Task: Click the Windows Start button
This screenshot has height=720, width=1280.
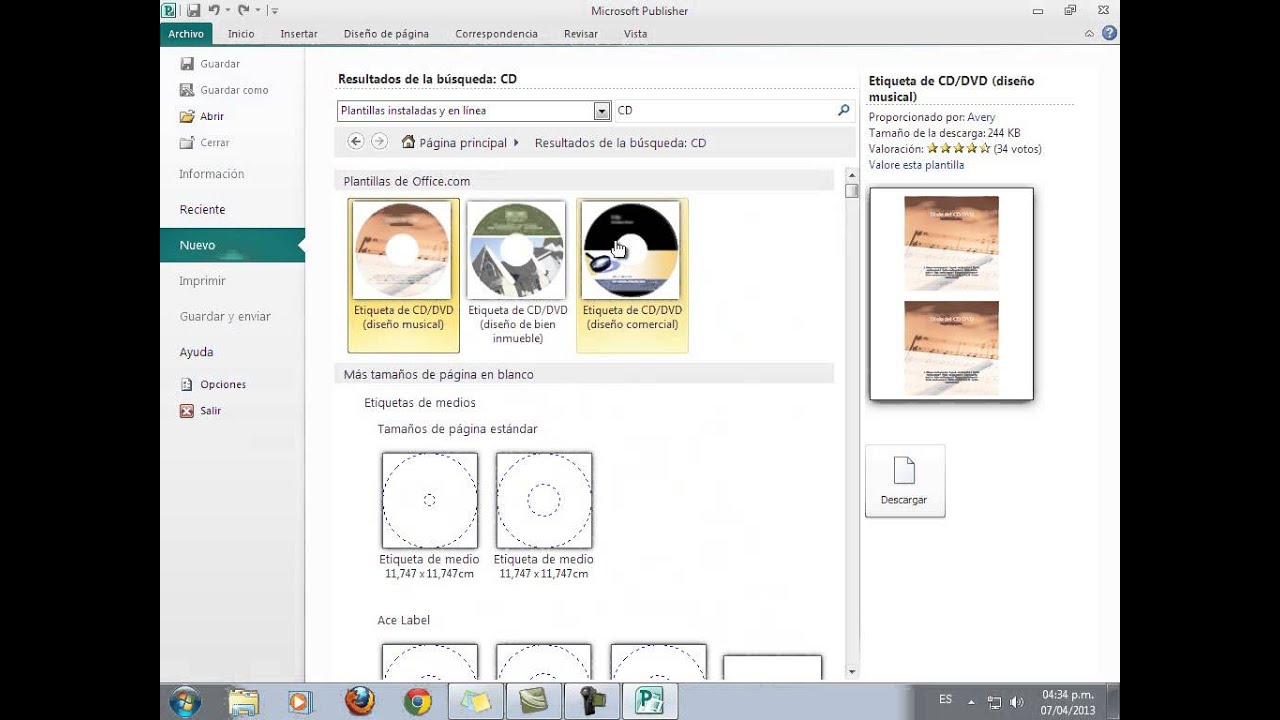Action: tap(185, 702)
